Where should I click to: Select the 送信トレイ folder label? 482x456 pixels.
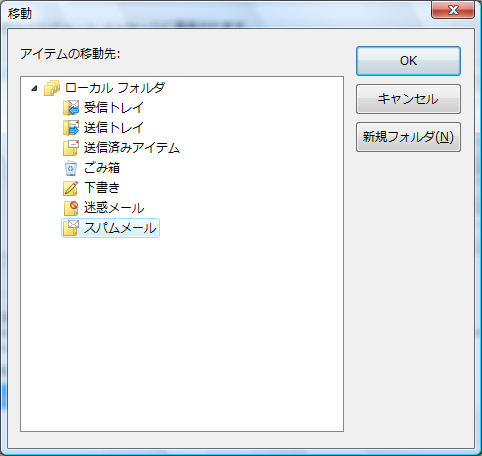(x=114, y=128)
